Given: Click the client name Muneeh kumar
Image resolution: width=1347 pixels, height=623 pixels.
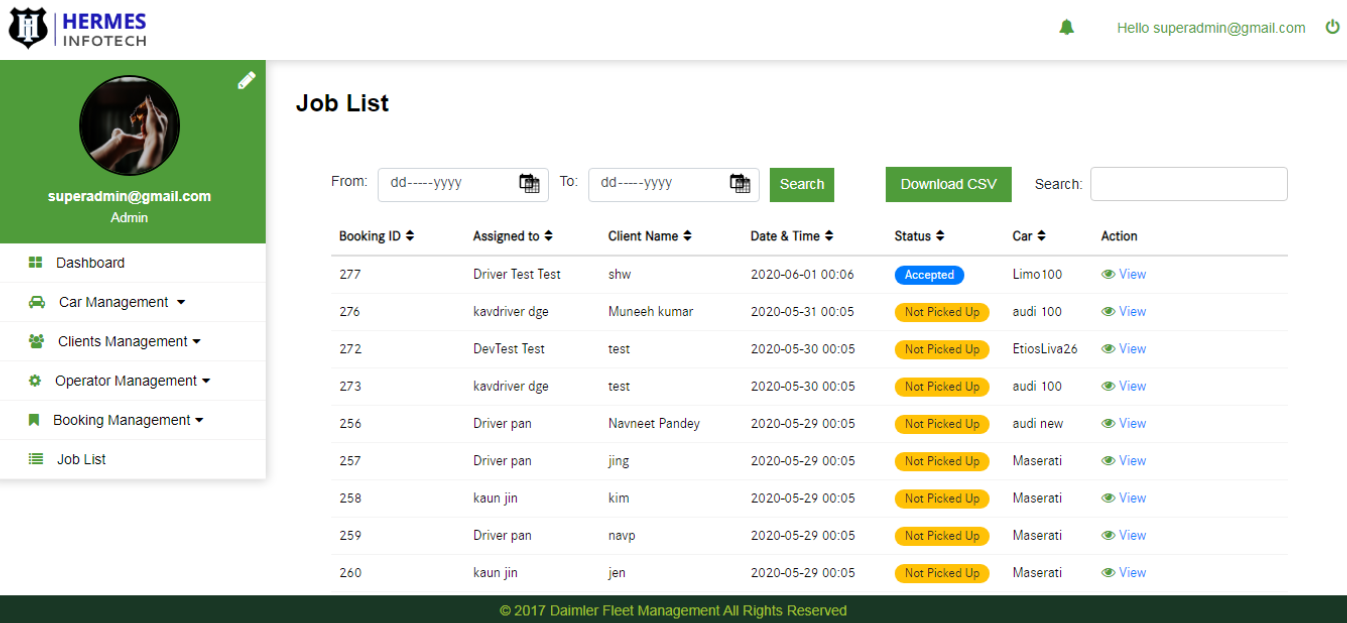Looking at the screenshot, I should (x=651, y=311).
